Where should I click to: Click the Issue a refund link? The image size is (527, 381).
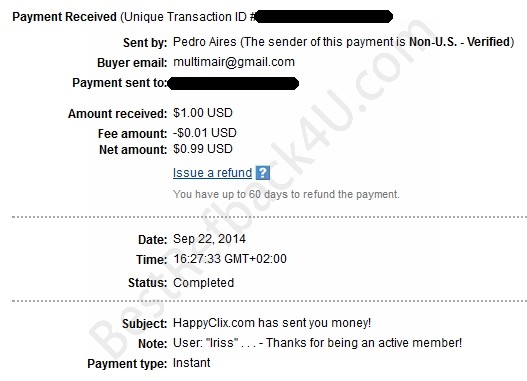[212, 173]
